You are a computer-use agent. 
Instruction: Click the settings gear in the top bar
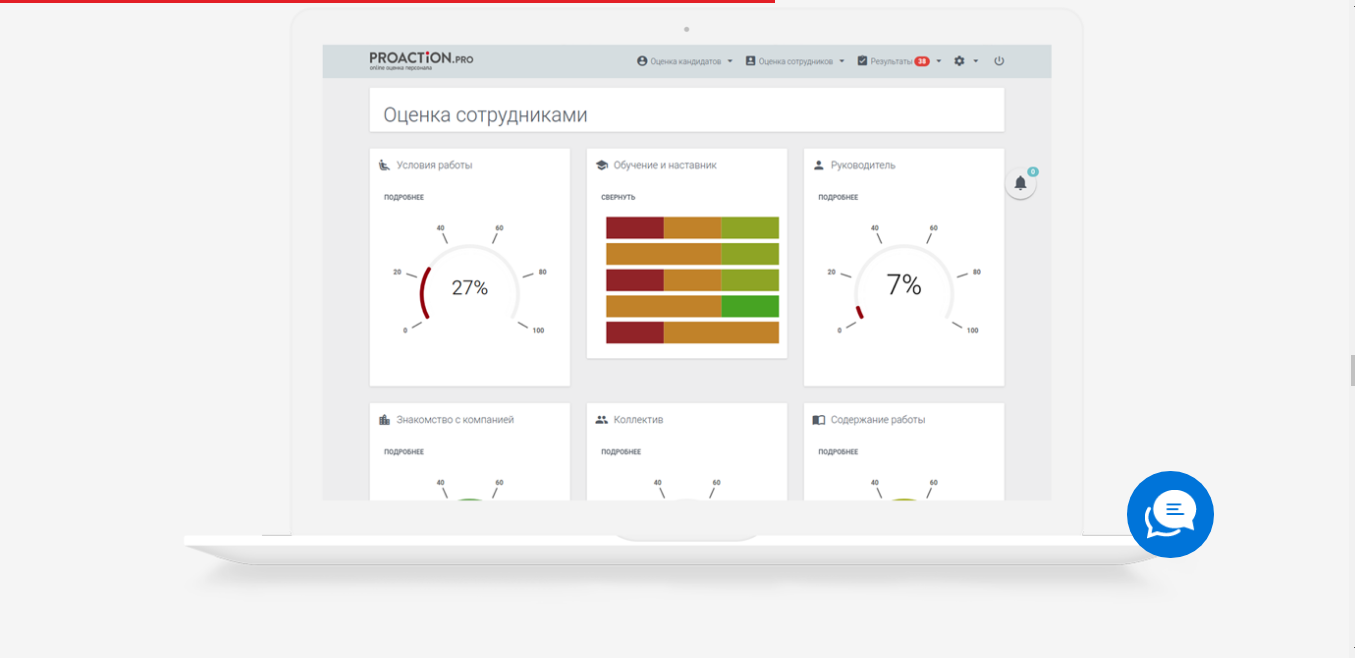[959, 60]
